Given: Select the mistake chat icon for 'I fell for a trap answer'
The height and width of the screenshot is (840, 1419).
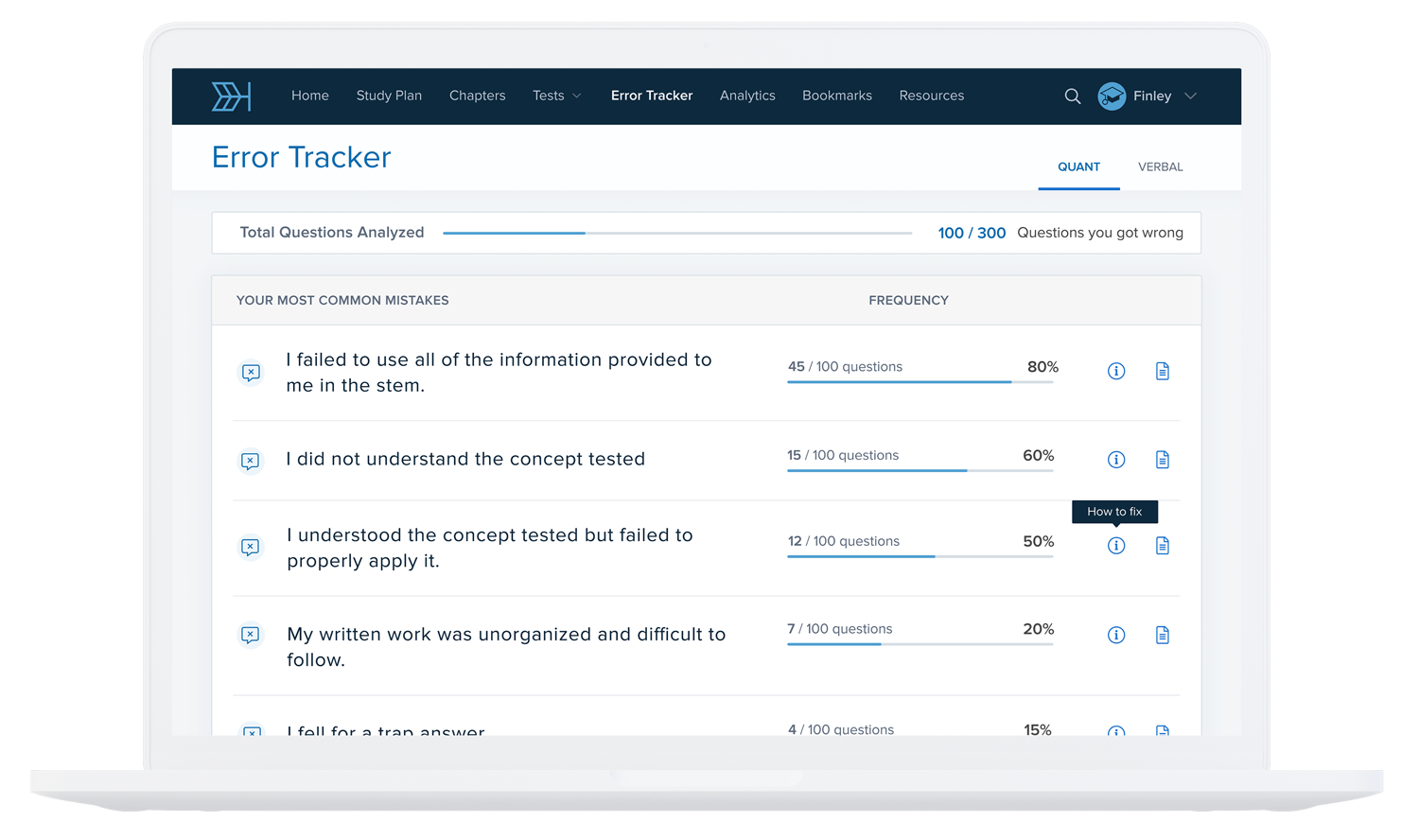Looking at the screenshot, I should pyautogui.click(x=251, y=733).
